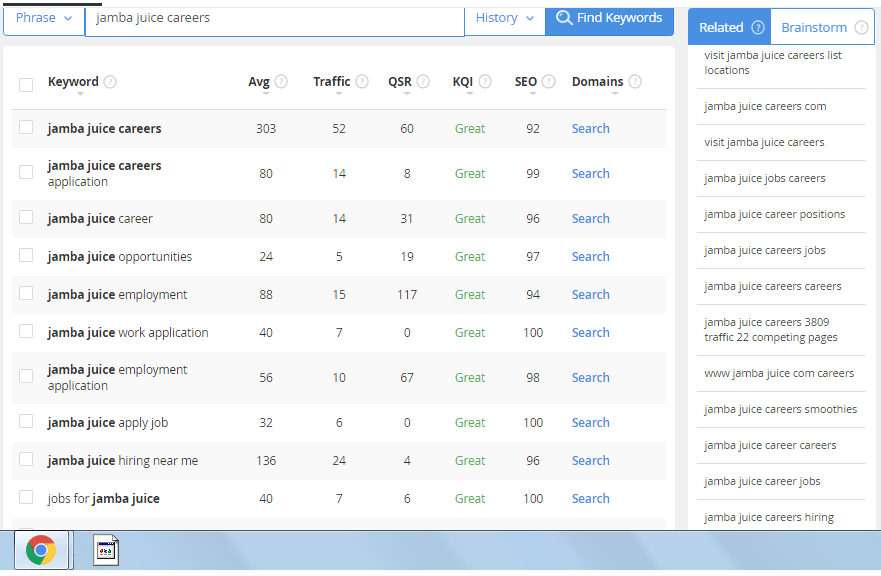
Task: Click the keyword 'jamba juice work application'
Action: click(128, 333)
